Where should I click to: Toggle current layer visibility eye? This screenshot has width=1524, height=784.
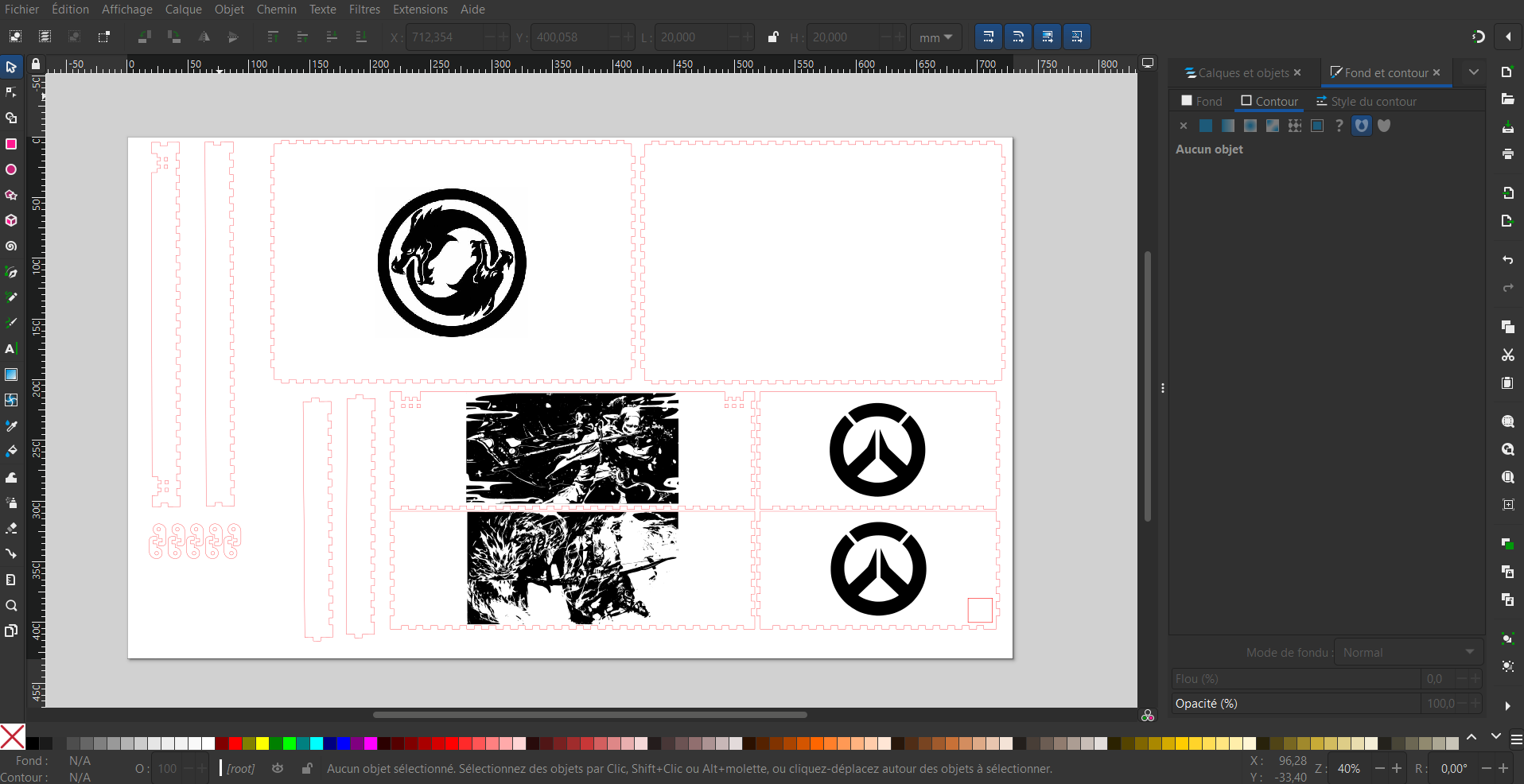(278, 768)
